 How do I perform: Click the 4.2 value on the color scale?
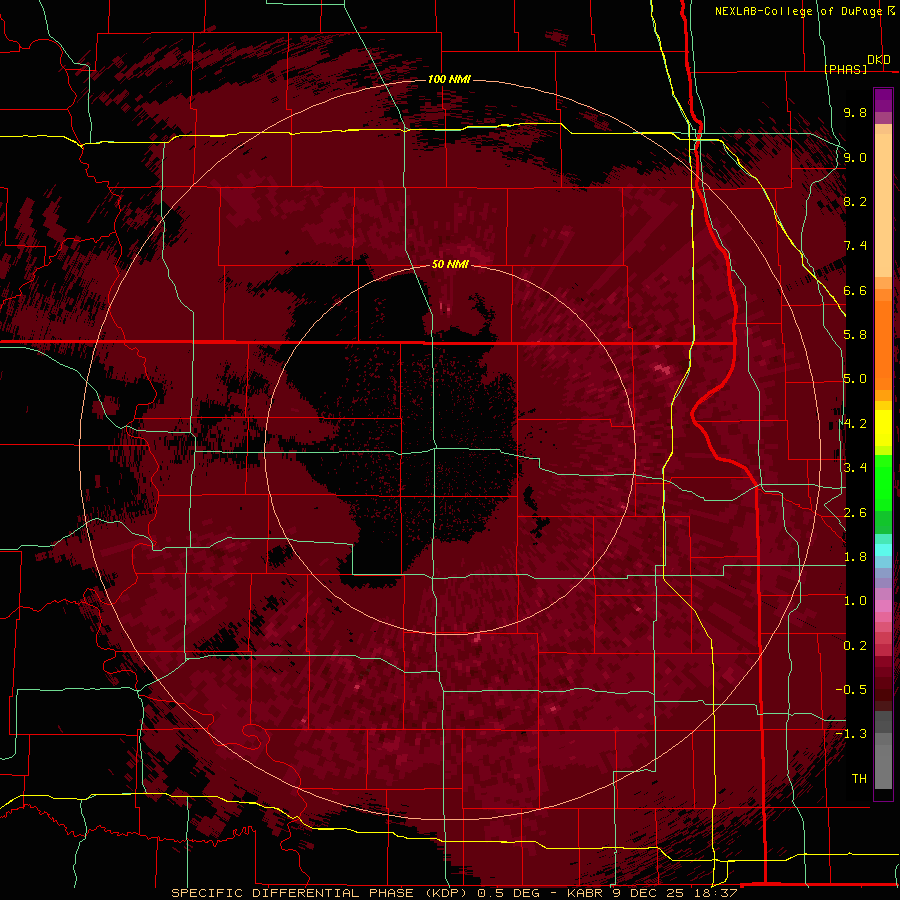(855, 424)
